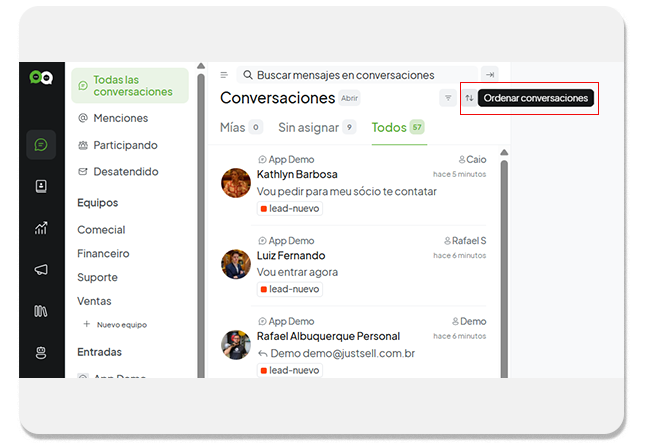Open Menciones in the sidebar
Screen dimensions: 651x444
click(120, 118)
